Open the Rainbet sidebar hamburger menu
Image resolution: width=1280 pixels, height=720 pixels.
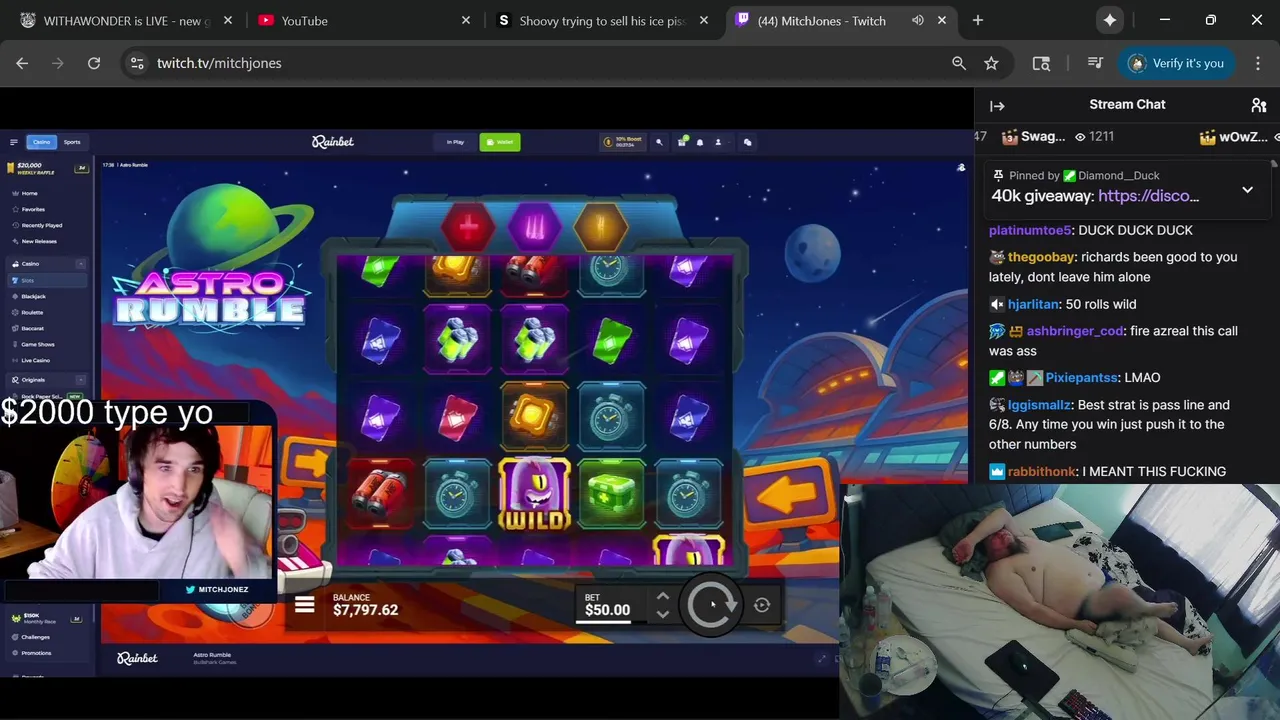tap(14, 142)
